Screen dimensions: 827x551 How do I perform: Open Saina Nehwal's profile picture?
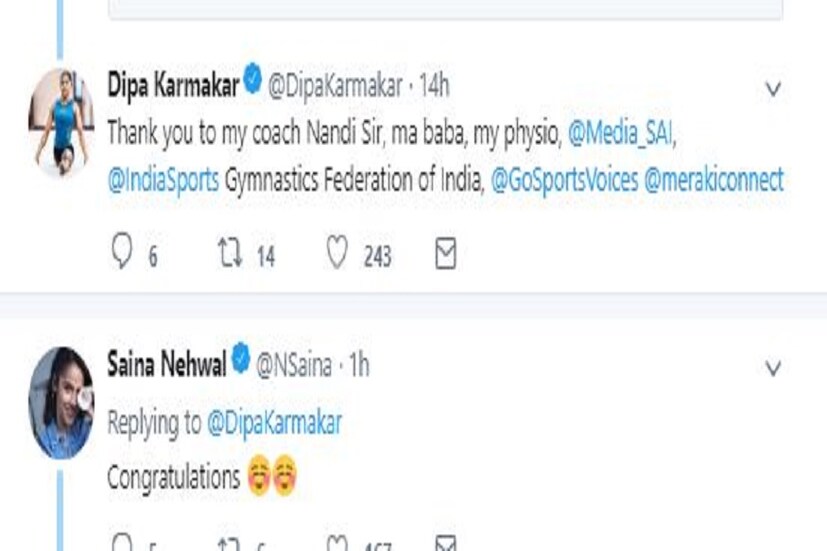pos(62,403)
